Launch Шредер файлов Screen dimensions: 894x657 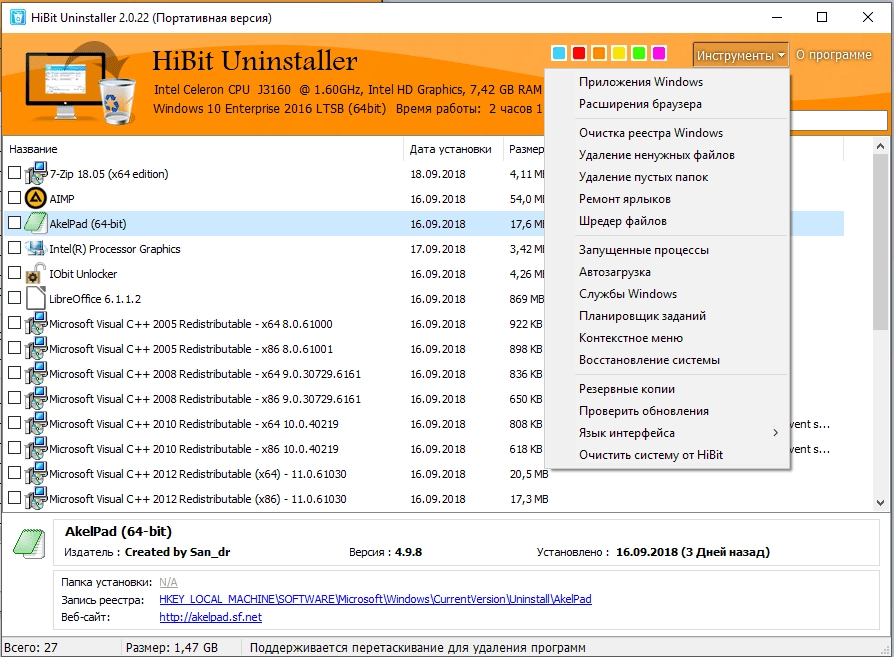(667, 221)
